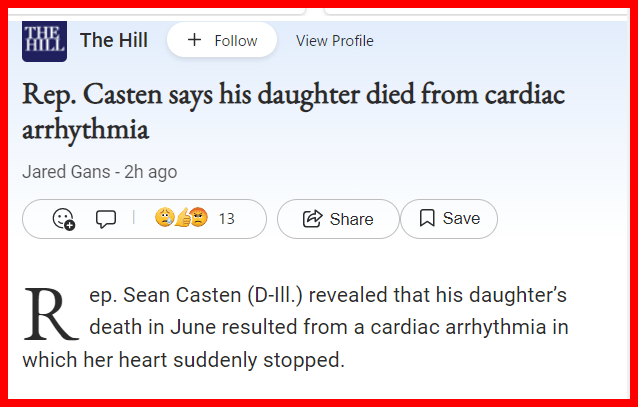
Task: Open The Hill publisher name link
Action: 114,41
